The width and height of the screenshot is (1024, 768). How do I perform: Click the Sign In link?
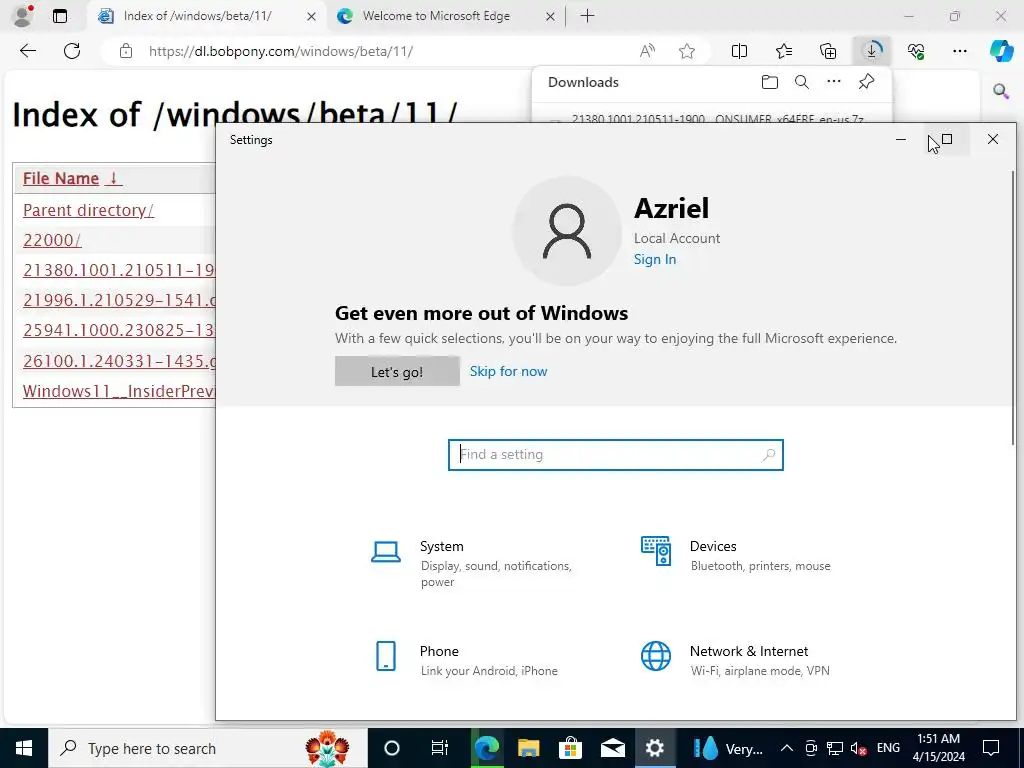coord(654,259)
